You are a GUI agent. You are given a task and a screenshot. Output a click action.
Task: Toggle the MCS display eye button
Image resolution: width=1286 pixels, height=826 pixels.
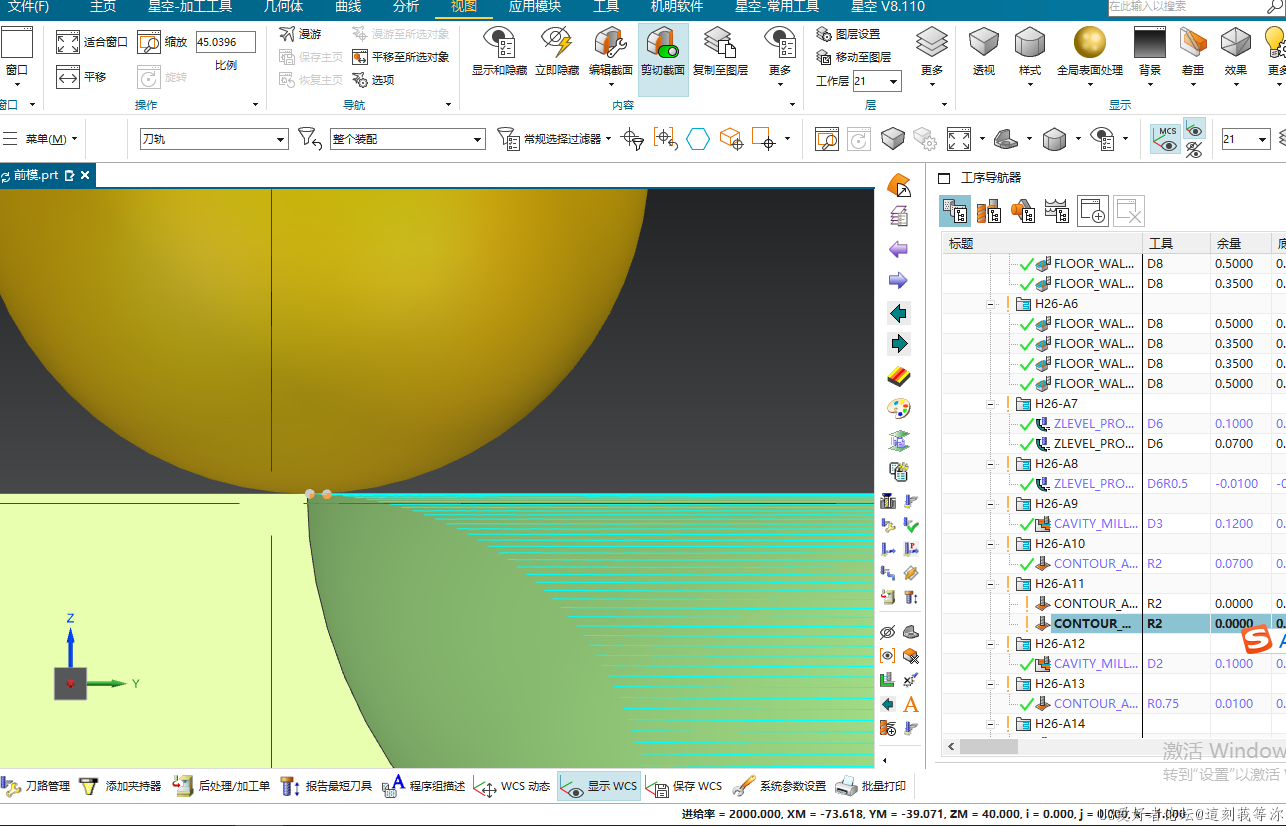[1166, 139]
